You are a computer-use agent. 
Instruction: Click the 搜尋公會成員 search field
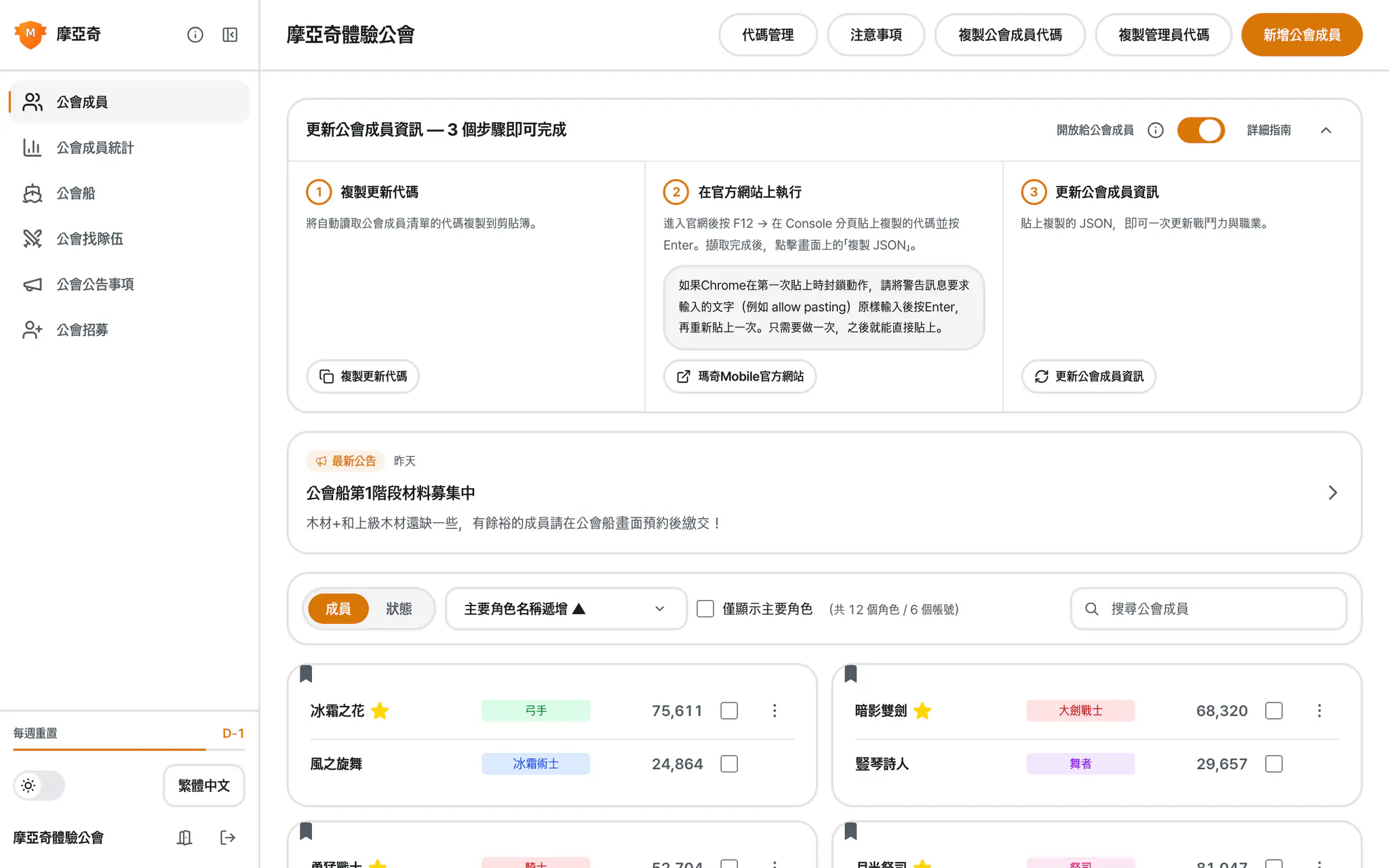click(x=1209, y=609)
